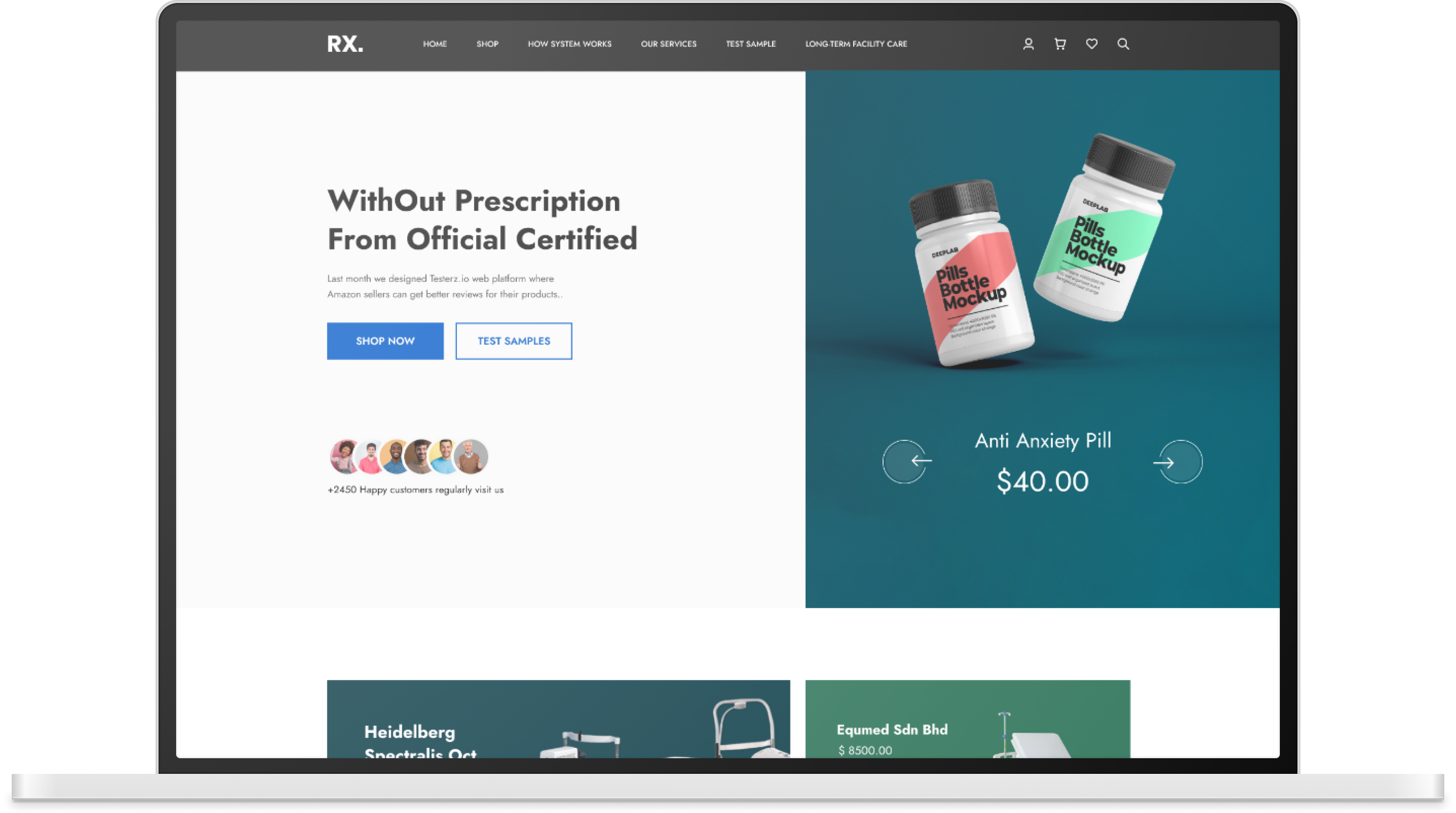Open Test Sample in navigation
Viewport: 1456px width, 813px height.
751,44
